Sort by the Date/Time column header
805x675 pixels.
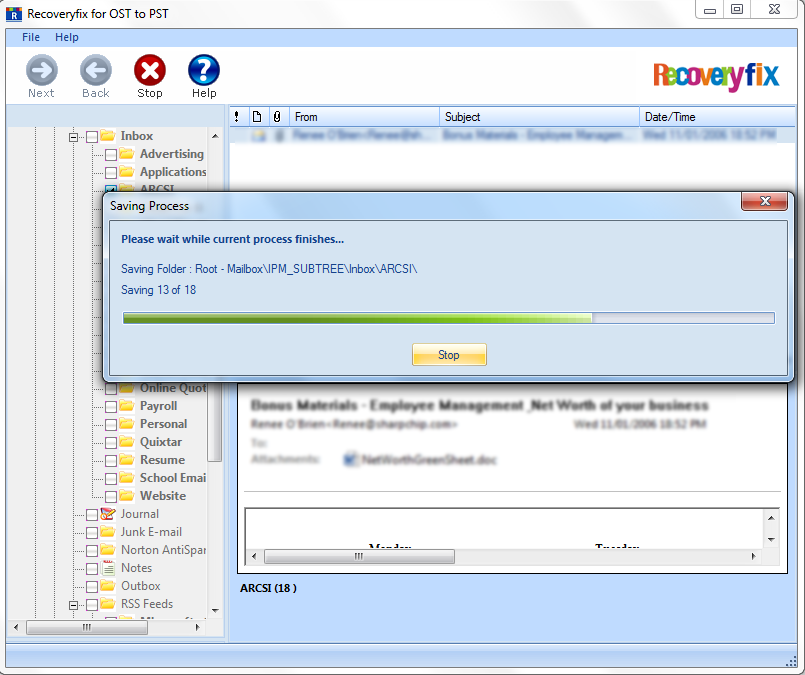718,117
